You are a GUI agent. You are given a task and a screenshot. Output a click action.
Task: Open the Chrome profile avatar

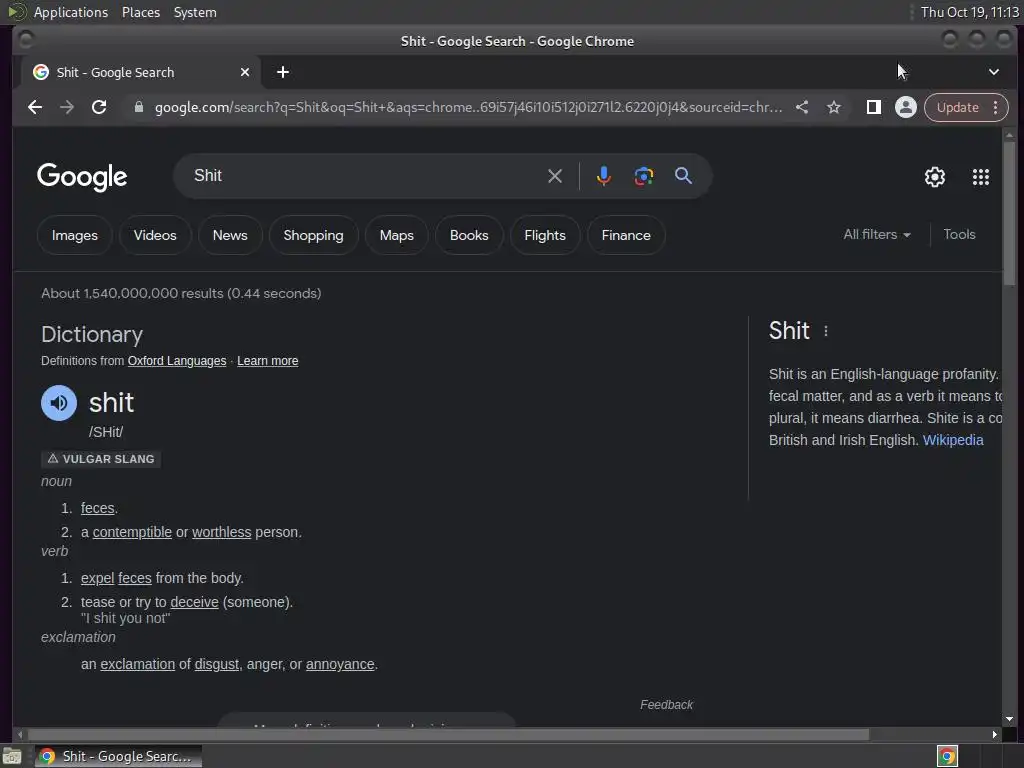[905, 107]
